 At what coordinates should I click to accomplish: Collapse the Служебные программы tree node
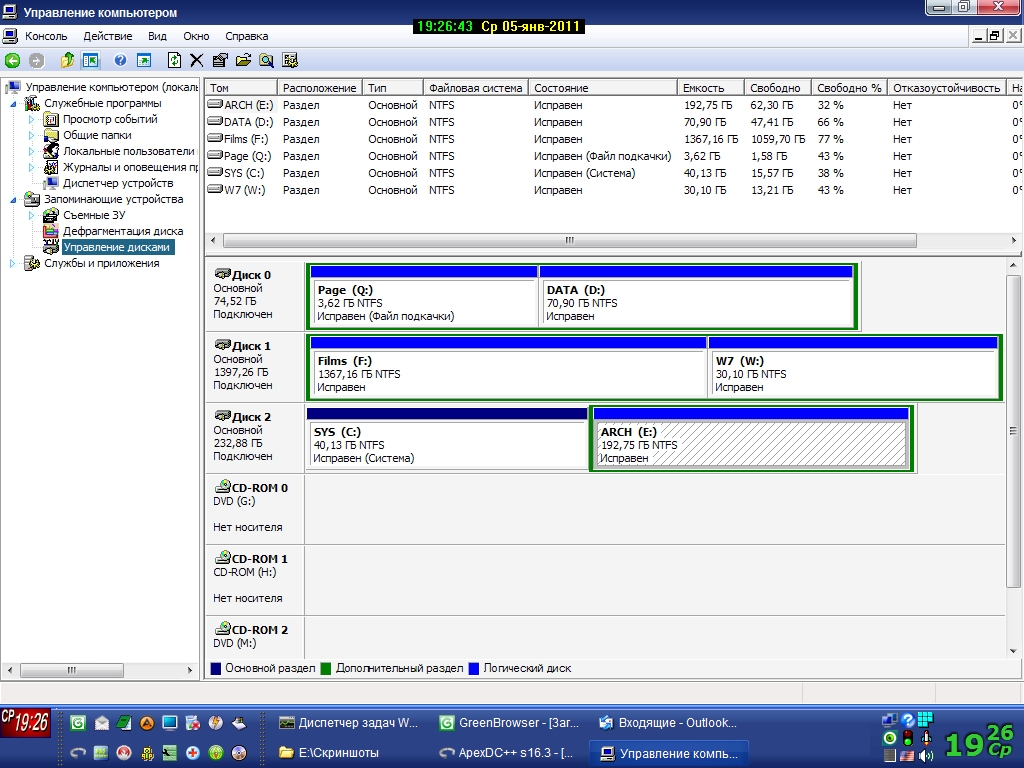14,103
